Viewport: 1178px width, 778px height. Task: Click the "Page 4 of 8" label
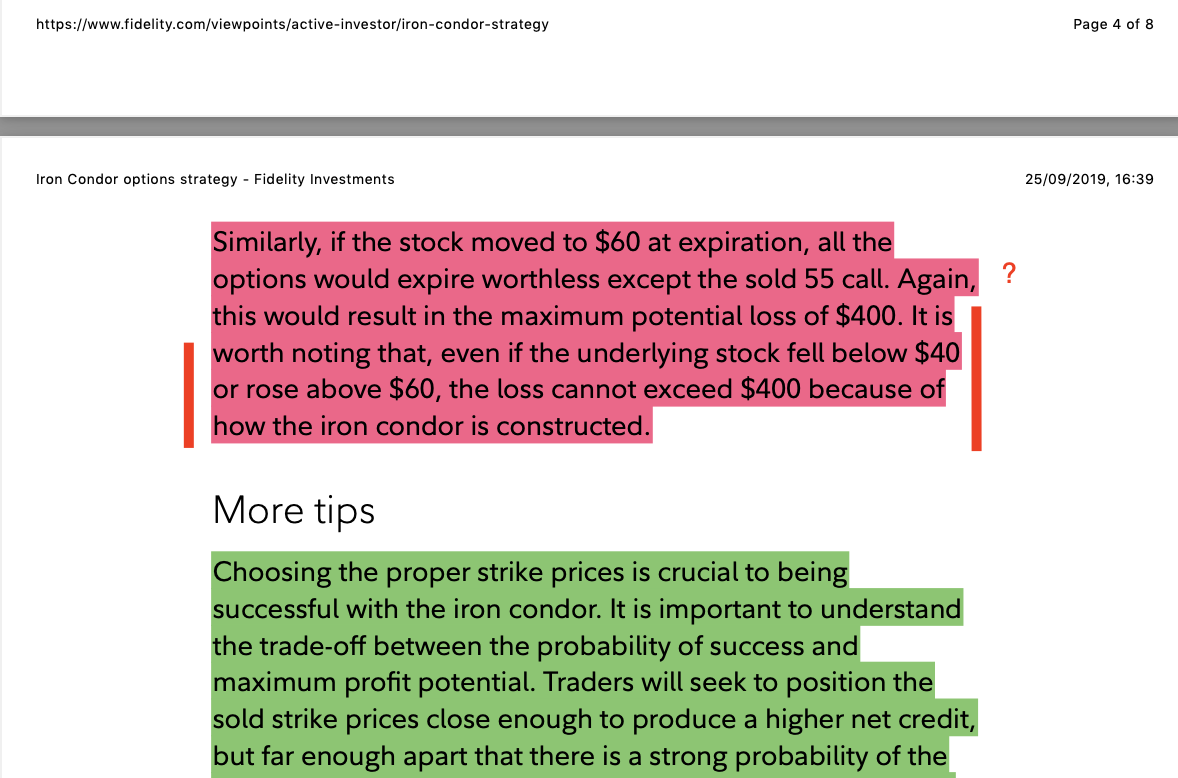pos(1113,24)
